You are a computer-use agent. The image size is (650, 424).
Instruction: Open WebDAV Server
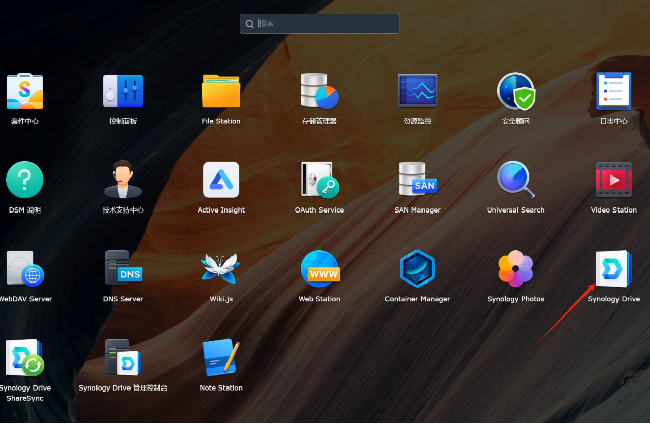tap(25, 269)
